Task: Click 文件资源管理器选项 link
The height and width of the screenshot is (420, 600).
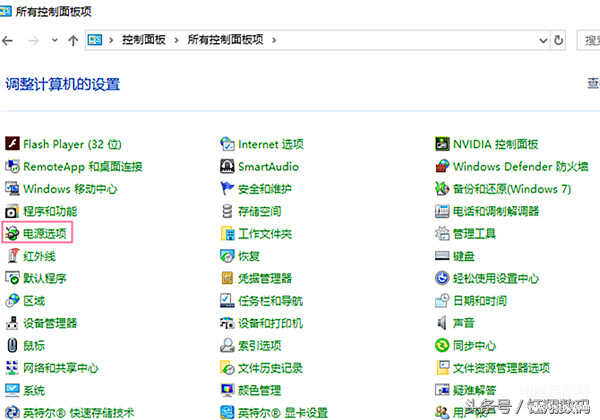Action: (501, 368)
